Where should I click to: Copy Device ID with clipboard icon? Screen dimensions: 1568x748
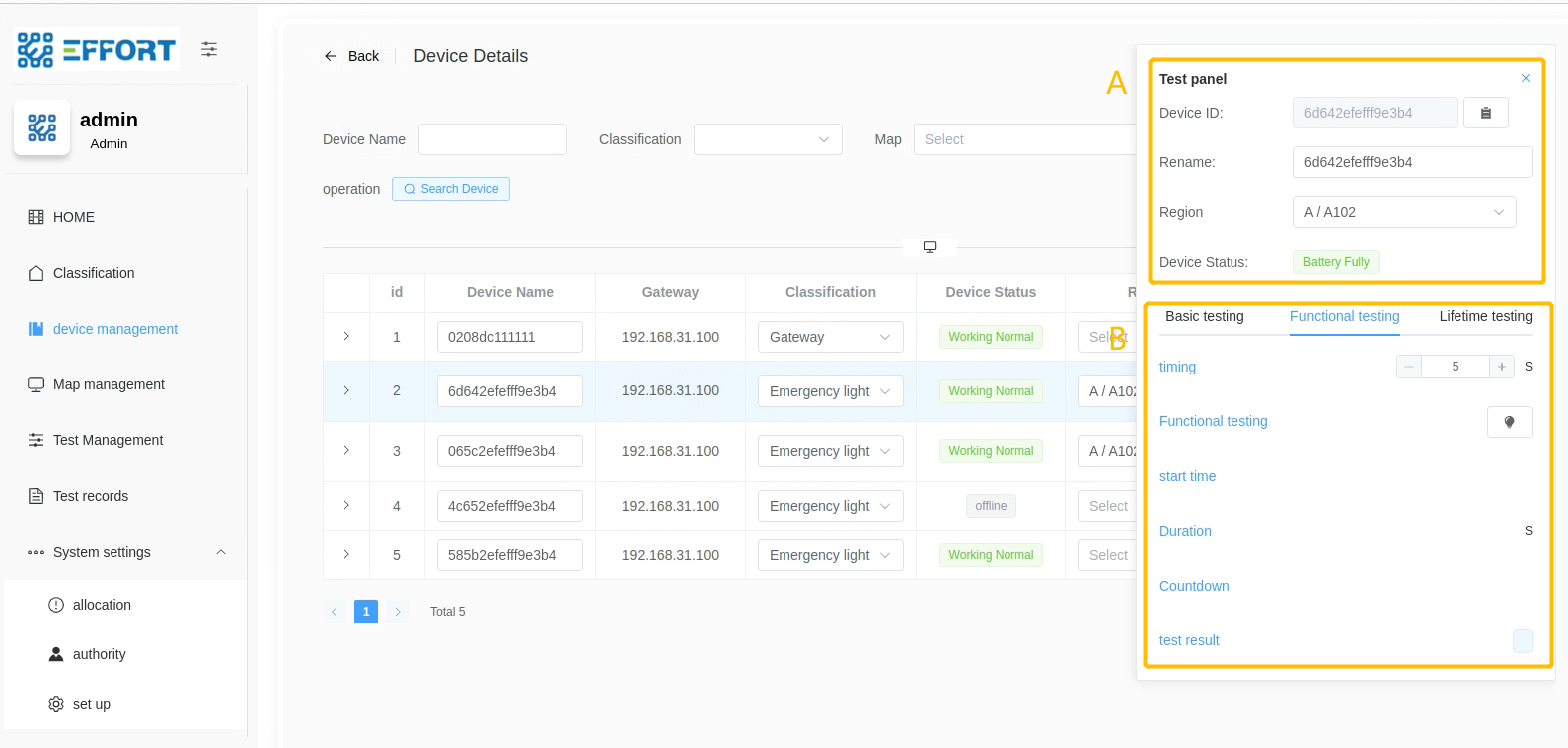(1485, 113)
